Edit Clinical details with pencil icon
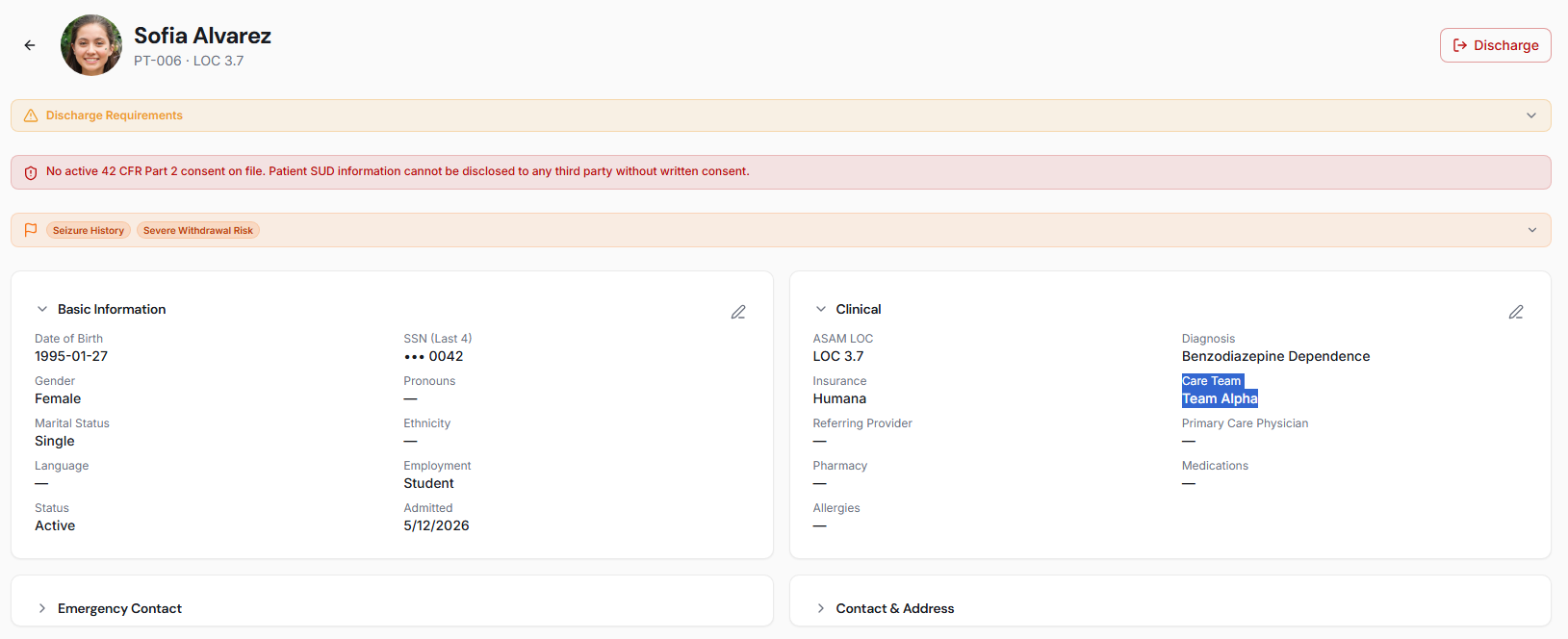 click(1516, 312)
